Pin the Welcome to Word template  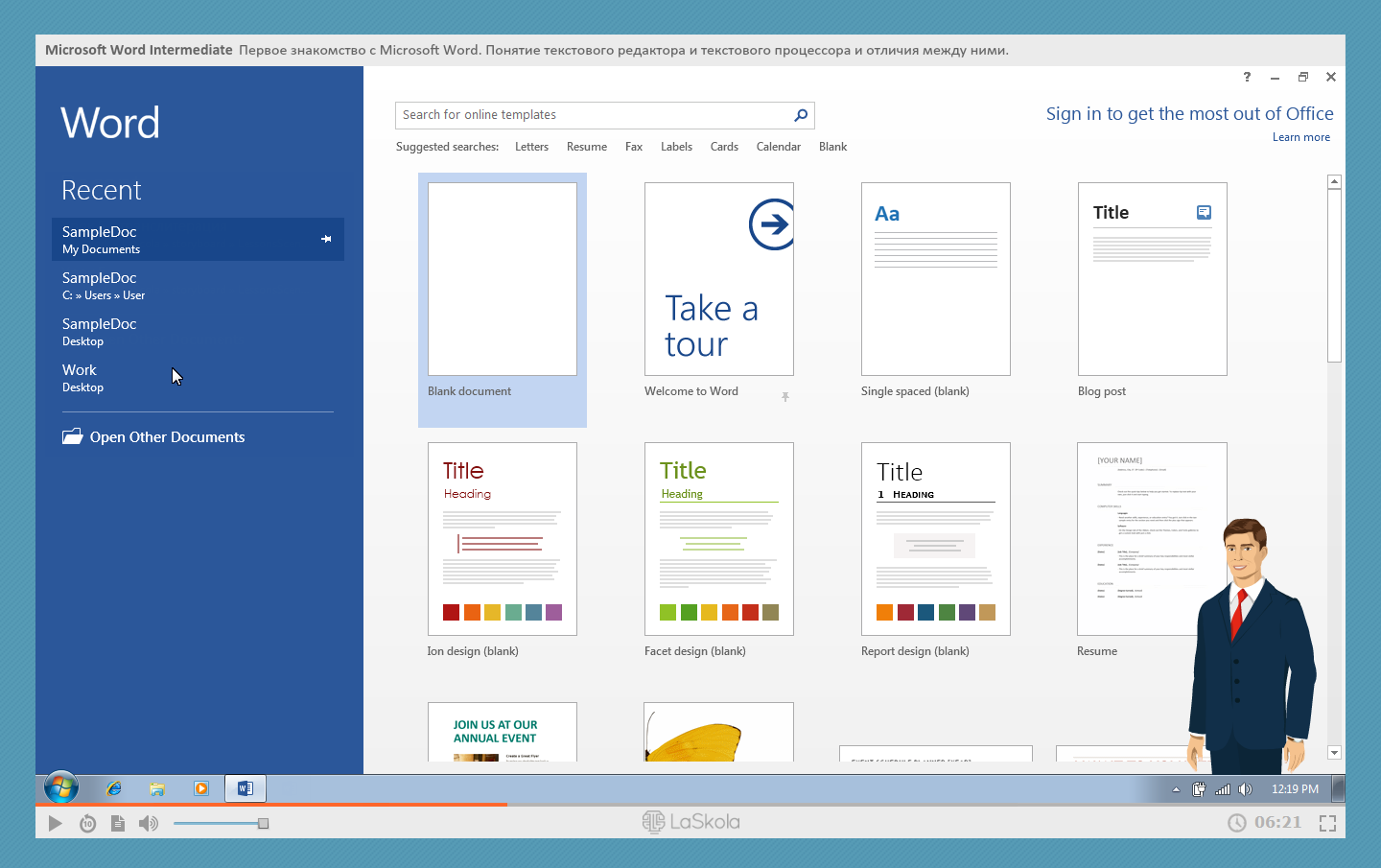click(x=784, y=396)
